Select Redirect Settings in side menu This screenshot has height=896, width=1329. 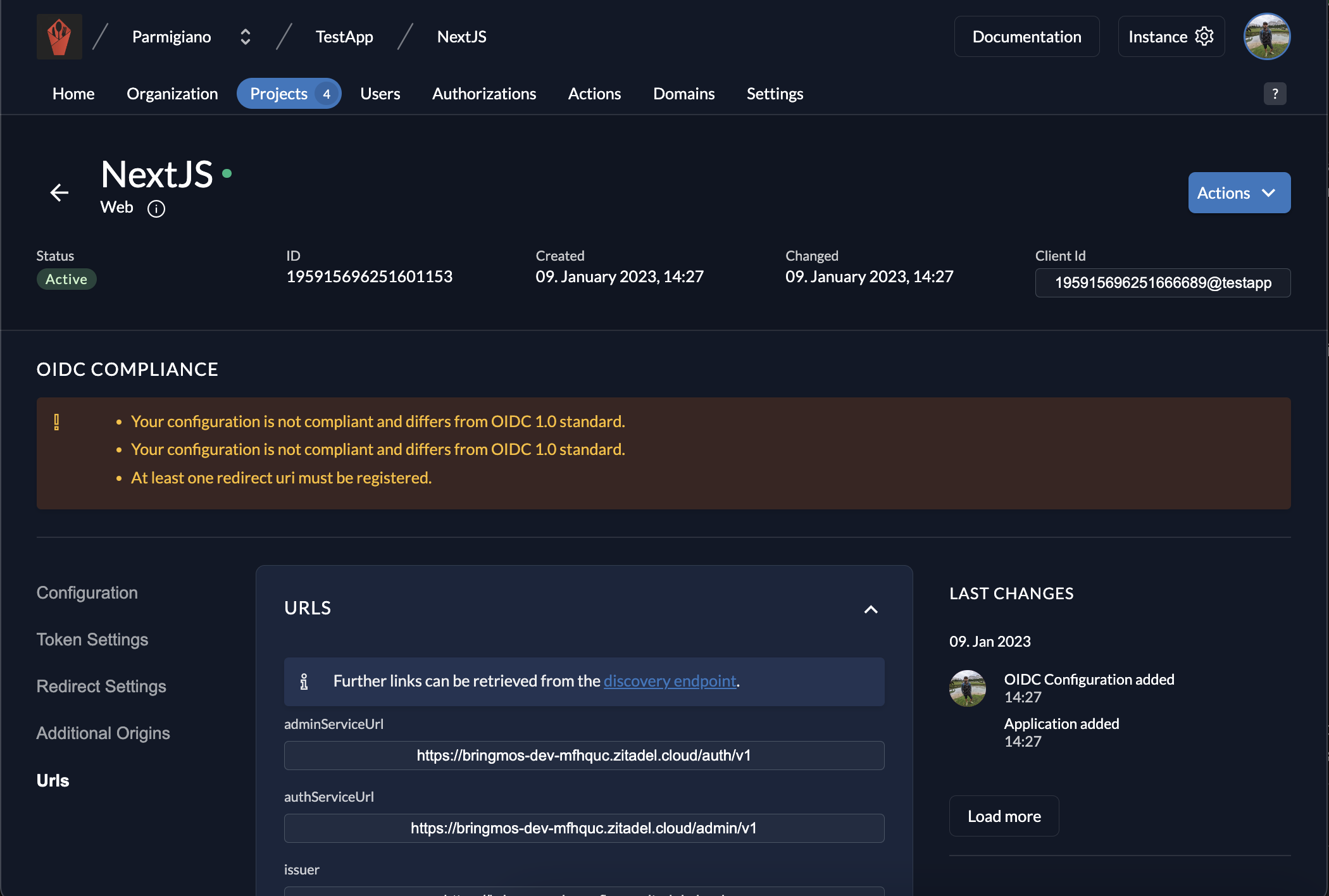click(101, 687)
